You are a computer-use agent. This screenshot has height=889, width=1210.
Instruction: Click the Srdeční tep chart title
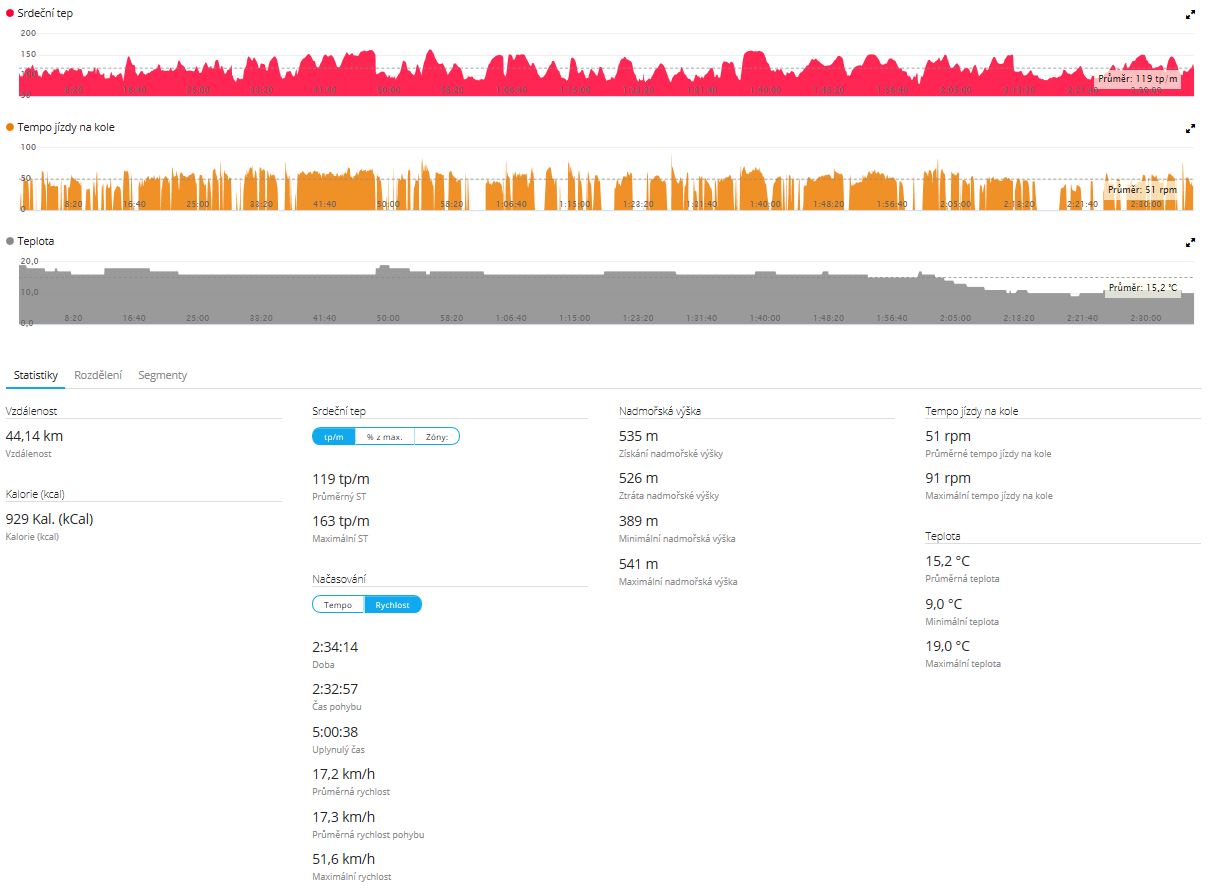pyautogui.click(x=45, y=14)
